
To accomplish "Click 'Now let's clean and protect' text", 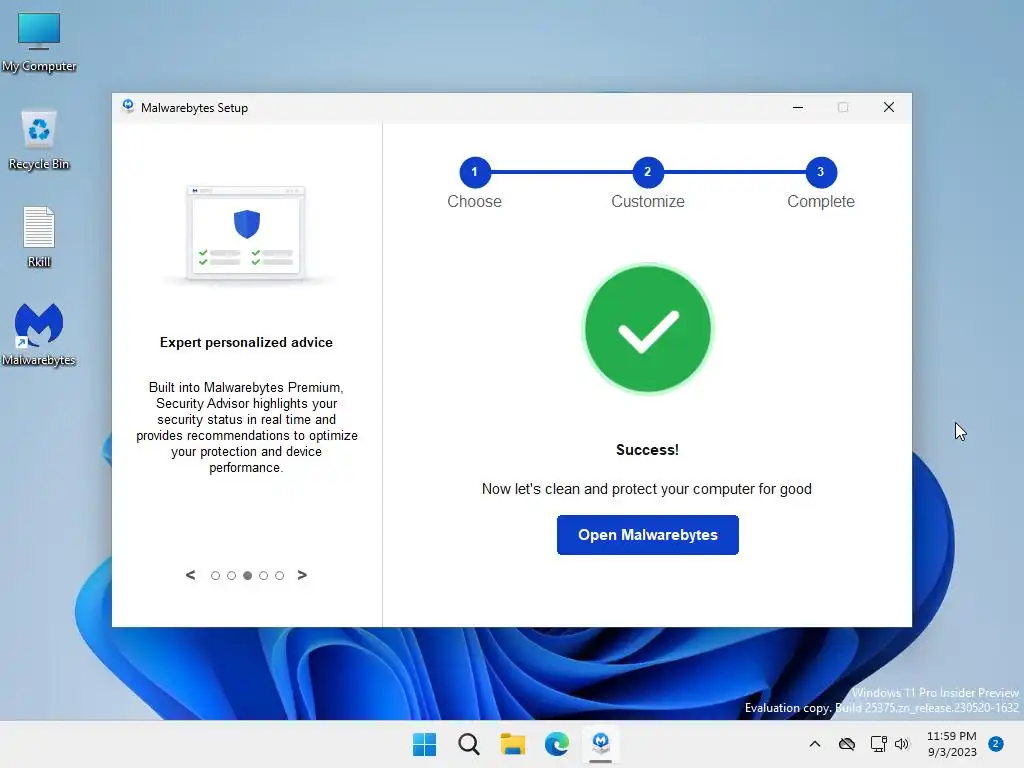I will click(x=647, y=489).
